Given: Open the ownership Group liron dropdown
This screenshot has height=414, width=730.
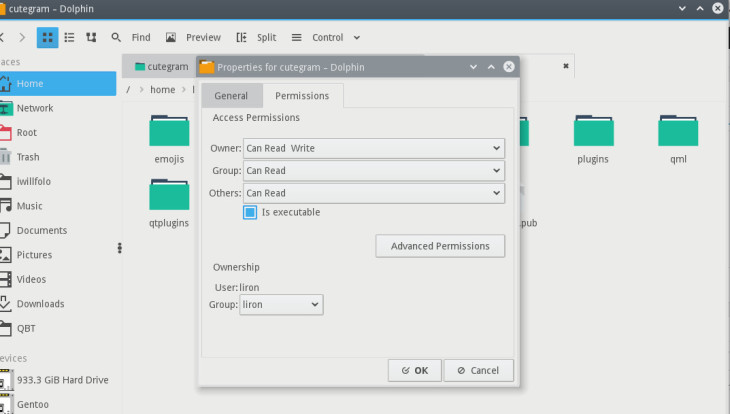Looking at the screenshot, I should click(281, 305).
